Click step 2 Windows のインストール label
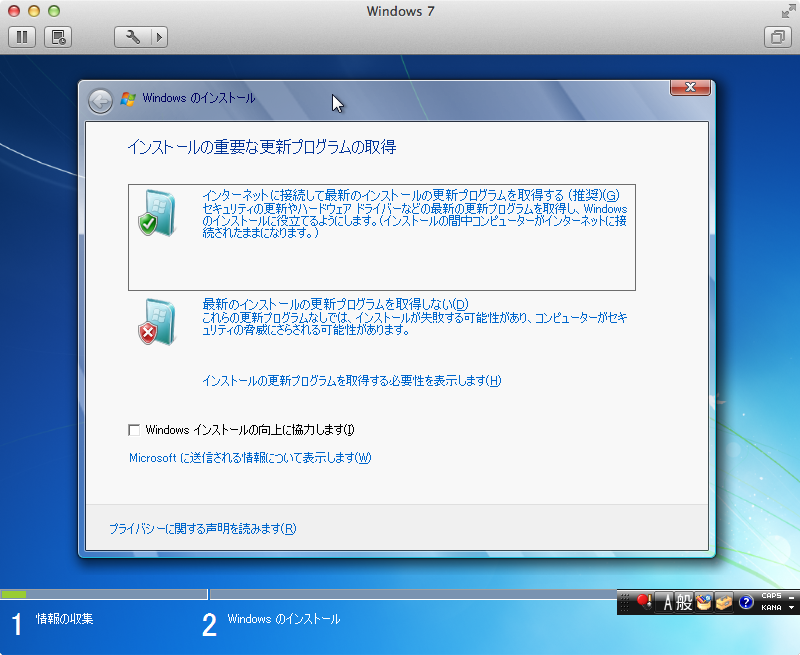800x655 pixels. [284, 619]
